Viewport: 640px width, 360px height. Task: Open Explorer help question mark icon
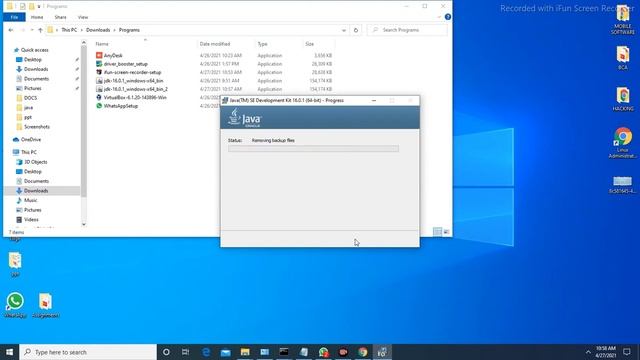pyautogui.click(x=448, y=17)
